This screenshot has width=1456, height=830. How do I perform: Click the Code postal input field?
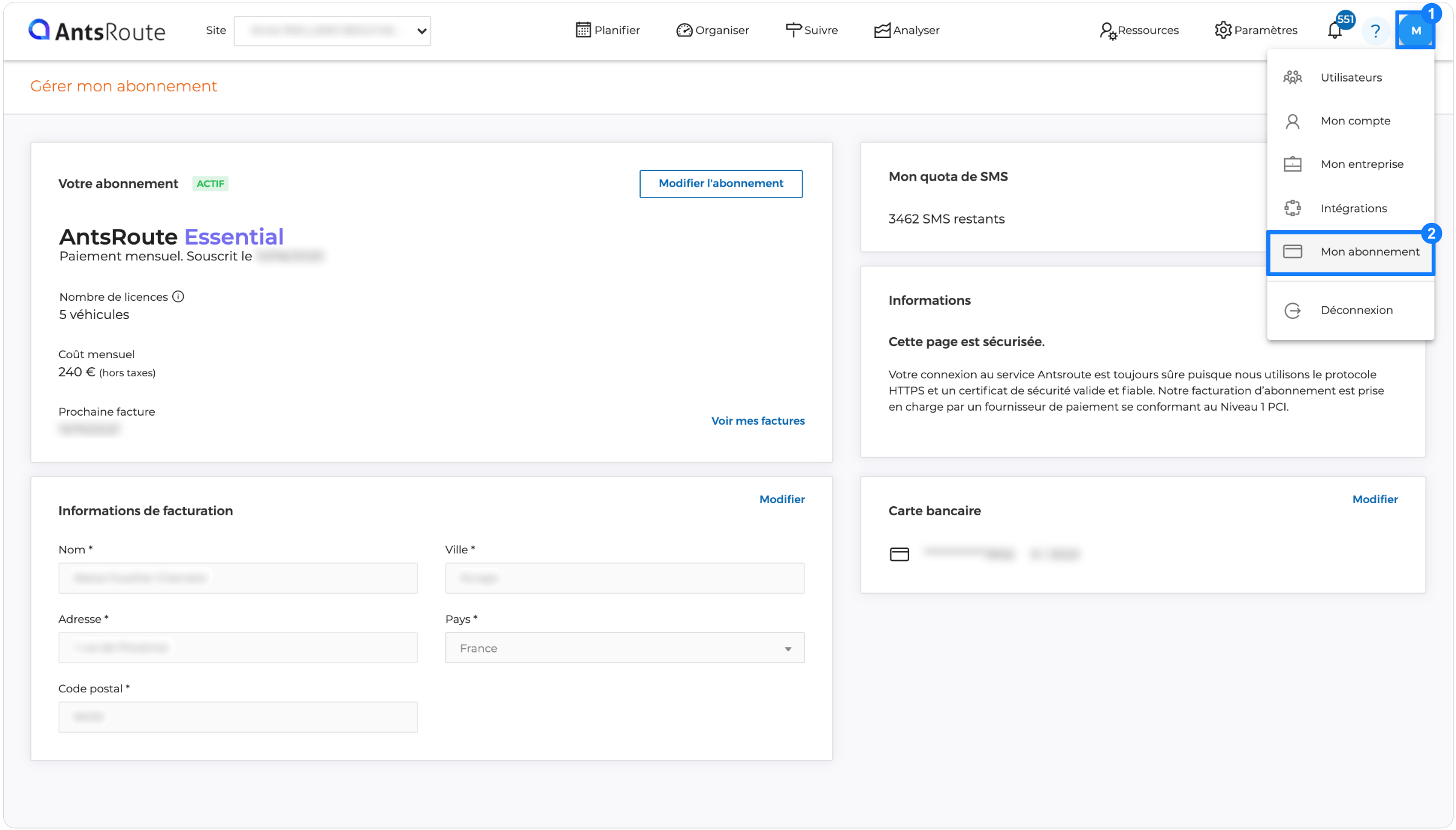tap(238, 717)
